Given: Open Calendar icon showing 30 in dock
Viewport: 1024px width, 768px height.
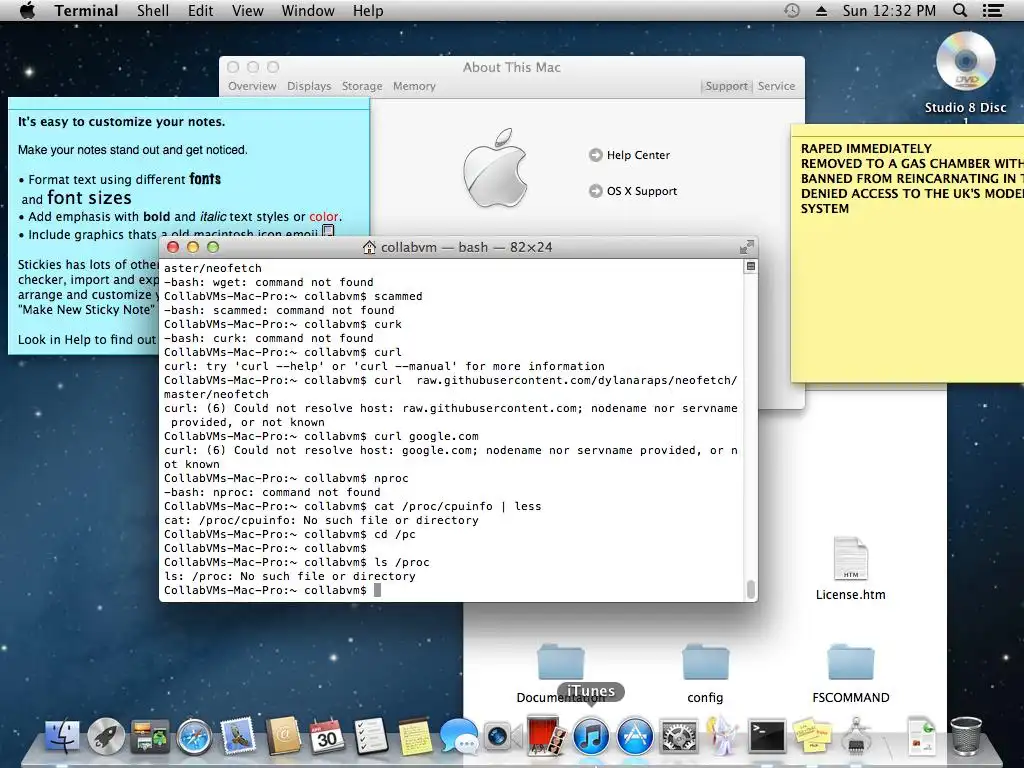Looking at the screenshot, I should click(327, 736).
